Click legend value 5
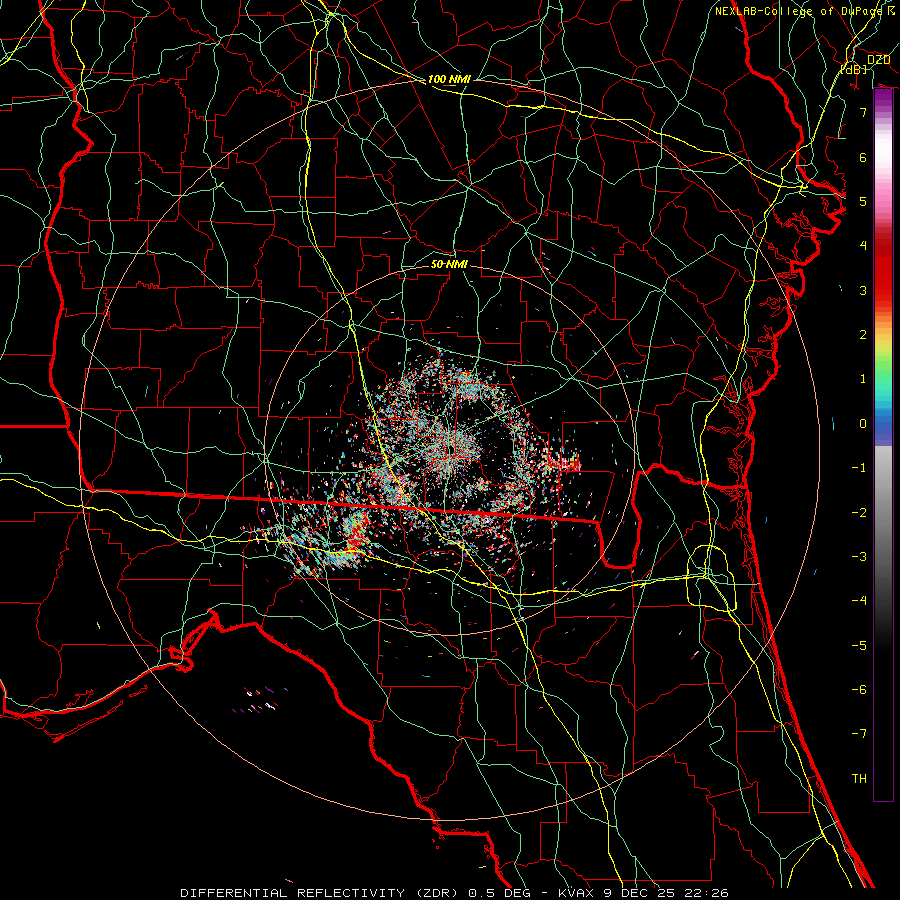Image resolution: width=900 pixels, height=900 pixels. tap(863, 201)
